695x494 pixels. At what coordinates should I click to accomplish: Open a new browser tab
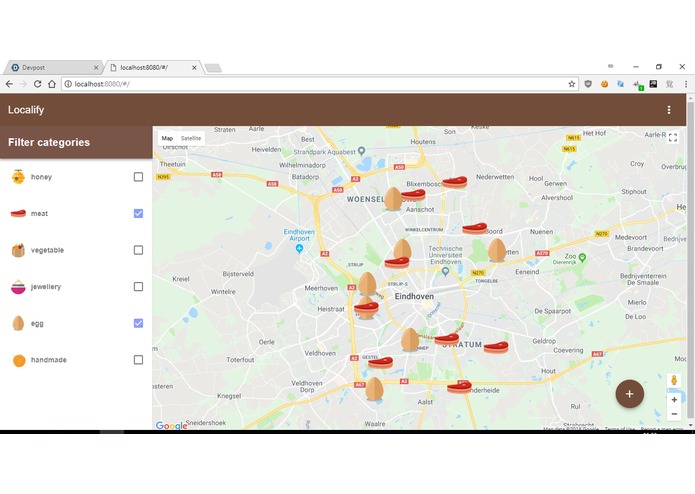pyautogui.click(x=213, y=68)
